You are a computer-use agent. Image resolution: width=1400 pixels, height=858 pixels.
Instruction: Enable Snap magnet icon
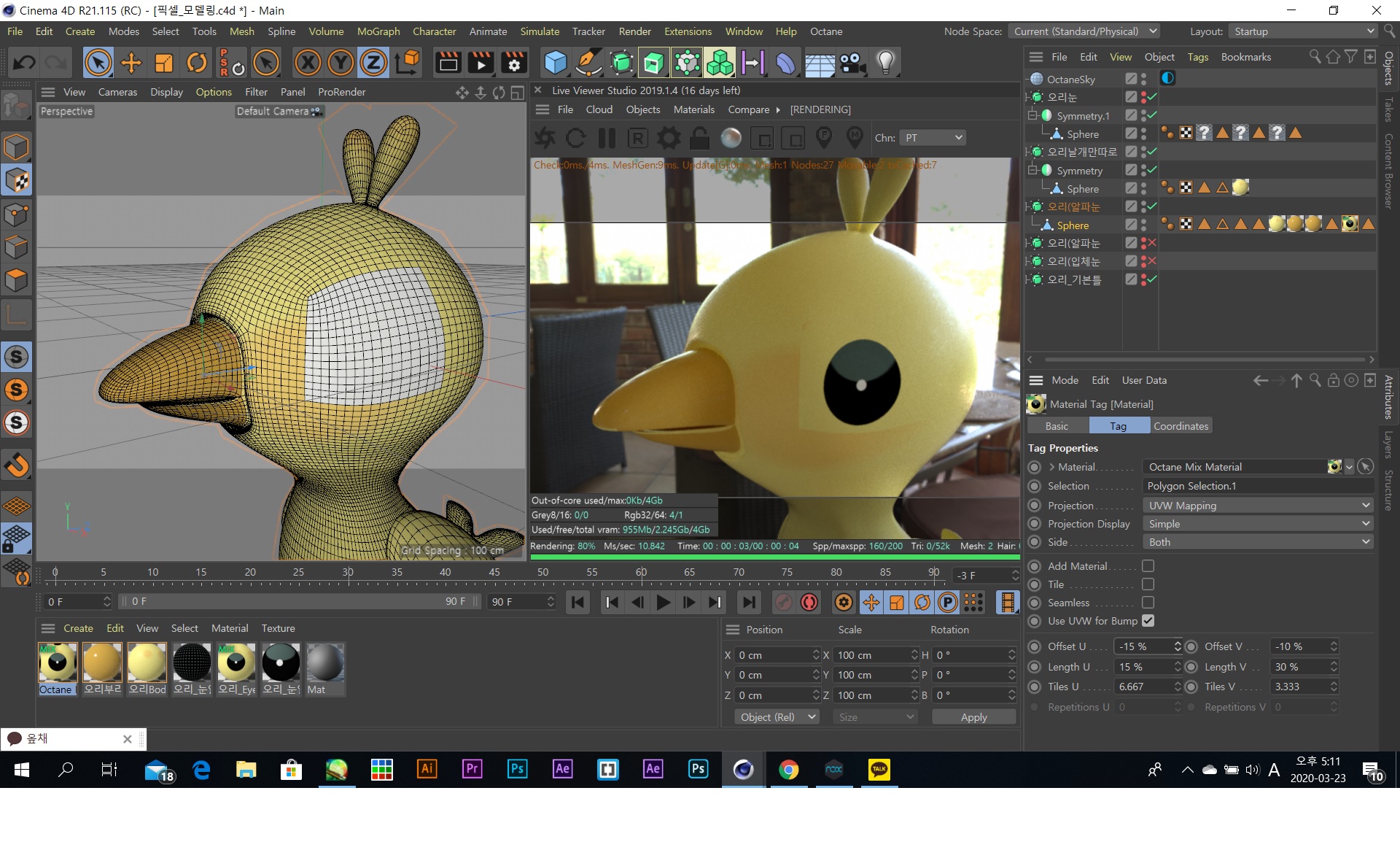point(16,464)
